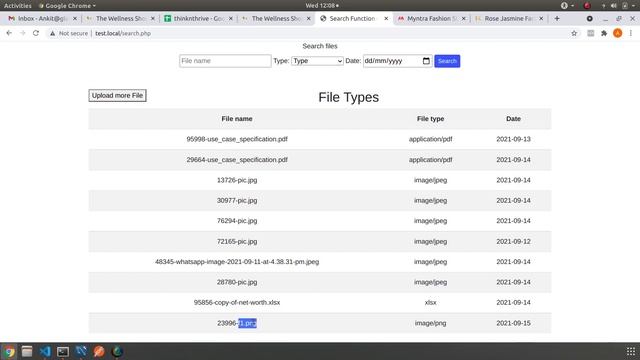640x360 pixels.
Task: Click 76294-pic.jpg file name
Action: click(x=237, y=221)
